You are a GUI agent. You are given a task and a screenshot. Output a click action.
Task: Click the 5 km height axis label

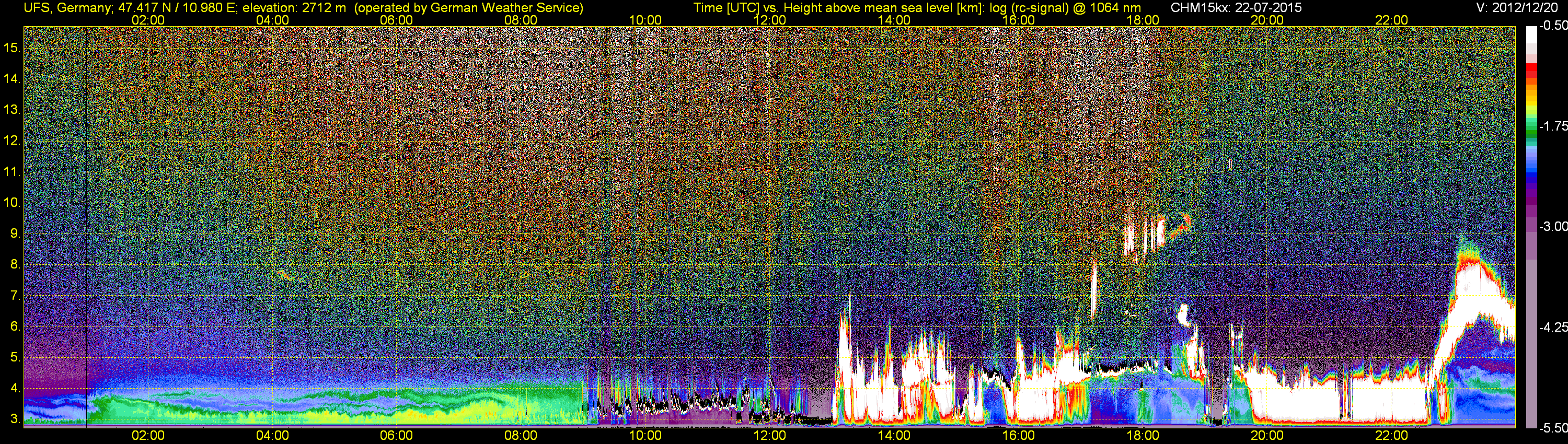tap(15, 358)
